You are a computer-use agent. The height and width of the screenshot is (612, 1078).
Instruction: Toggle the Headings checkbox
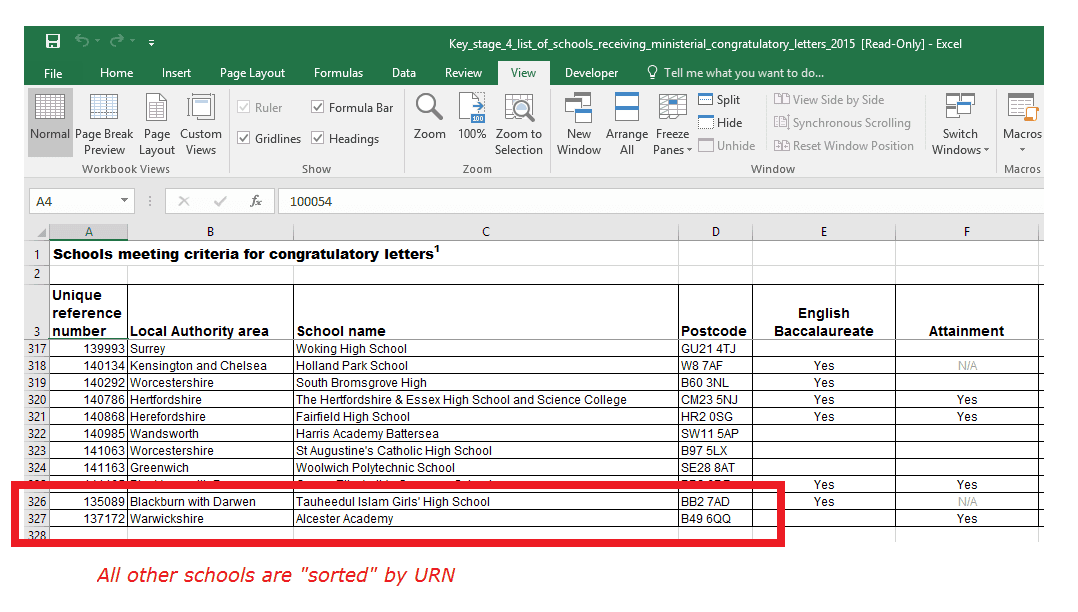tap(318, 138)
